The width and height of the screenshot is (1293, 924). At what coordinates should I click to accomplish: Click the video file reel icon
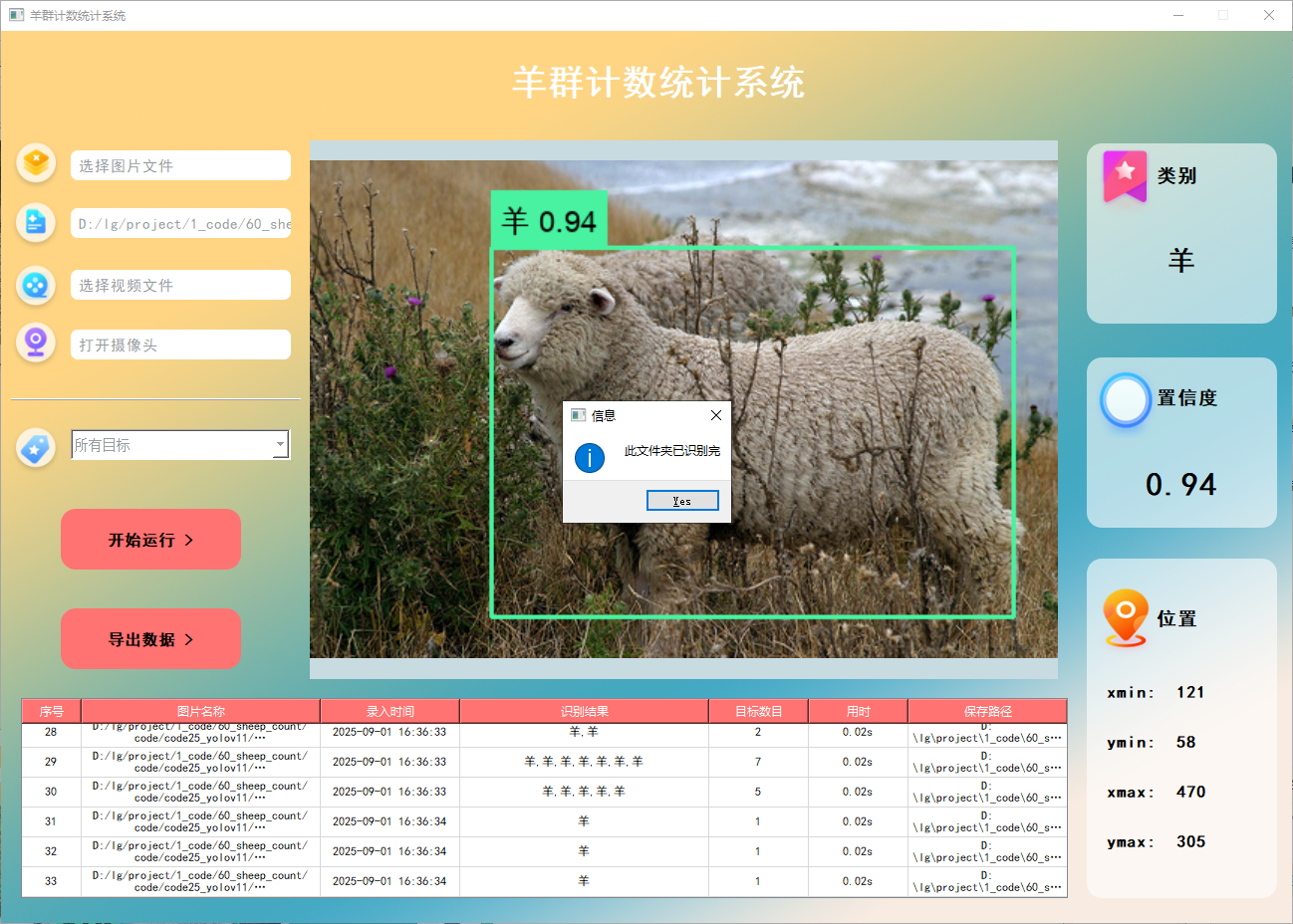point(37,286)
